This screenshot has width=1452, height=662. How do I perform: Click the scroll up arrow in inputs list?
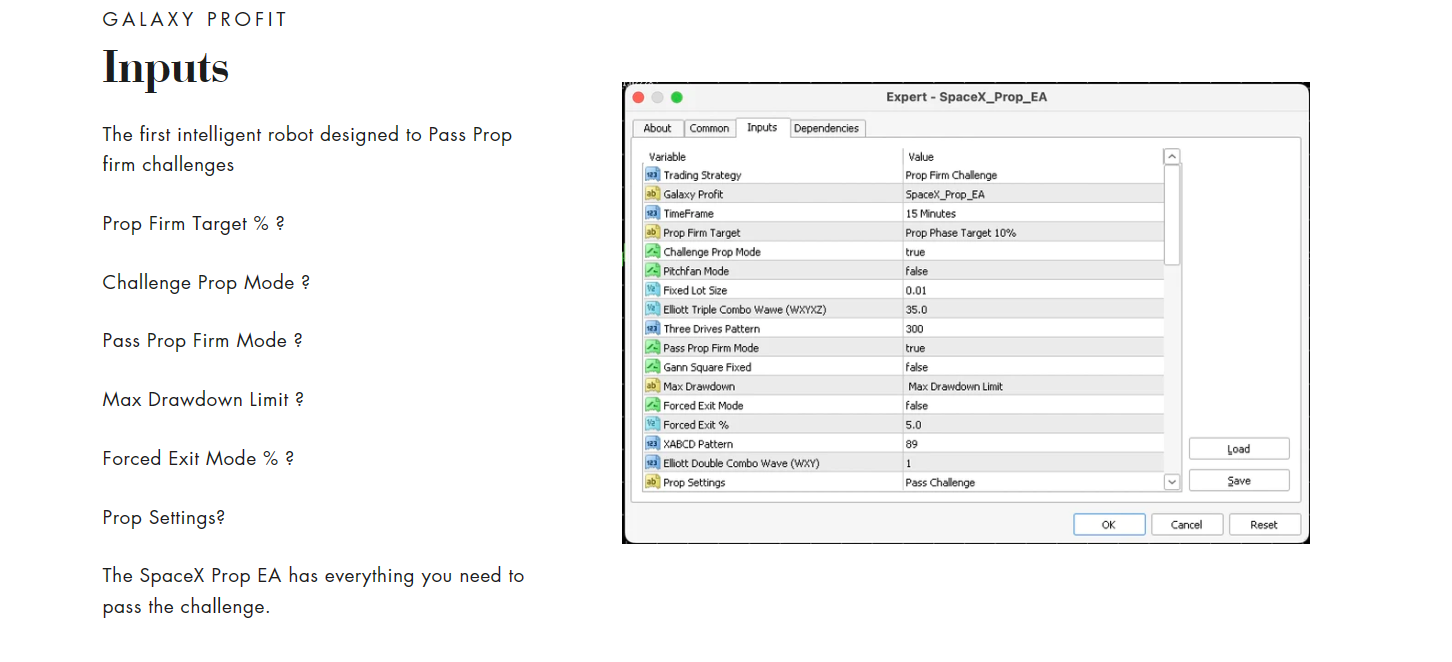1172,157
